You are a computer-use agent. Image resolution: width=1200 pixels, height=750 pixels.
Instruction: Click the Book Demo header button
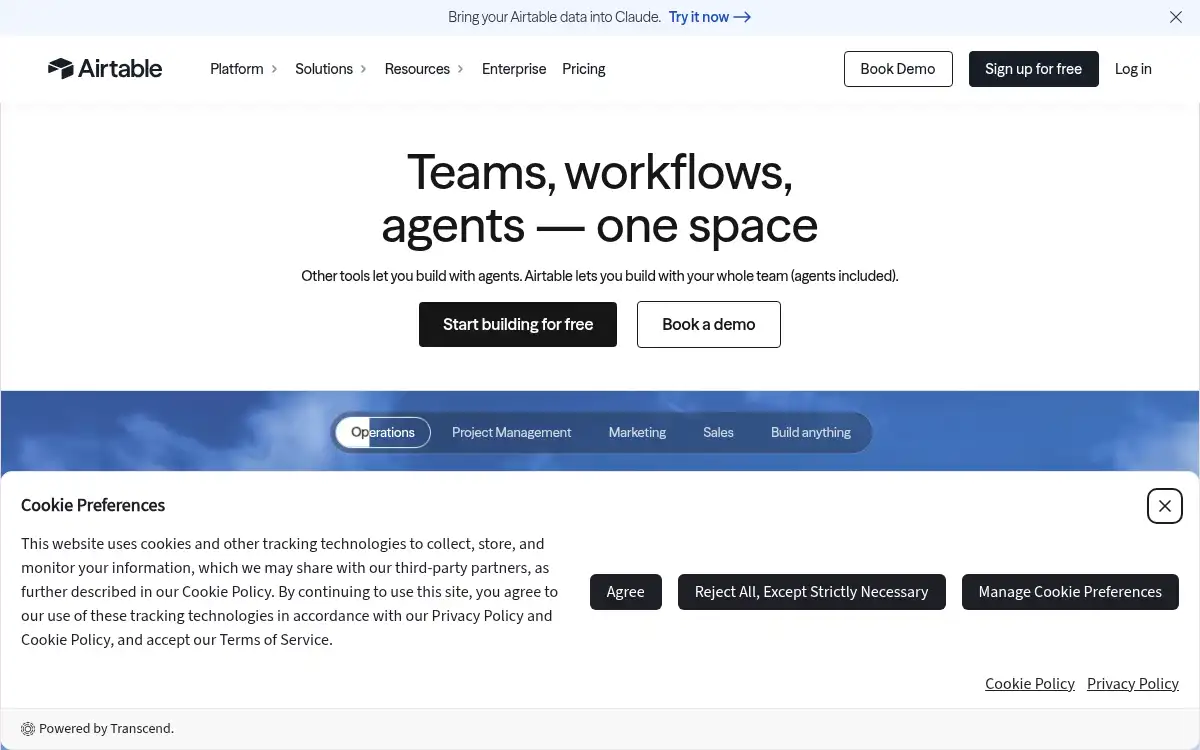898,69
